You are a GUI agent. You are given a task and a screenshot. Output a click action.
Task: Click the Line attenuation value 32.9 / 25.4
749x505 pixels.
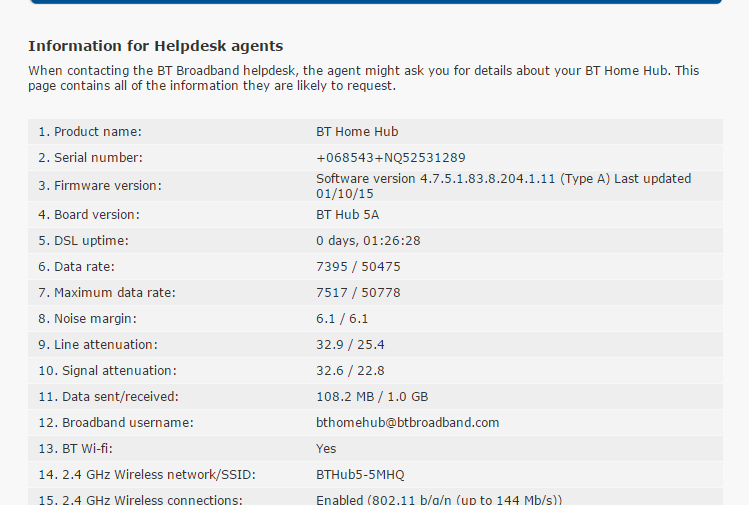tap(350, 344)
